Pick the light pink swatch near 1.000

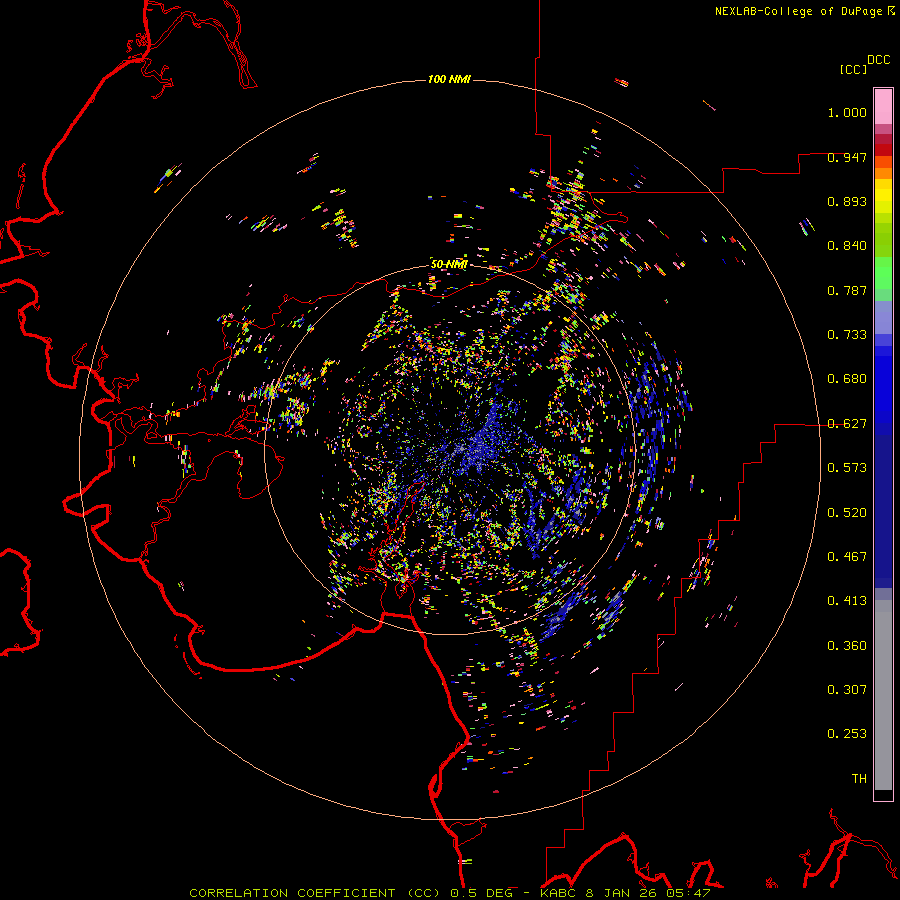coord(883,107)
